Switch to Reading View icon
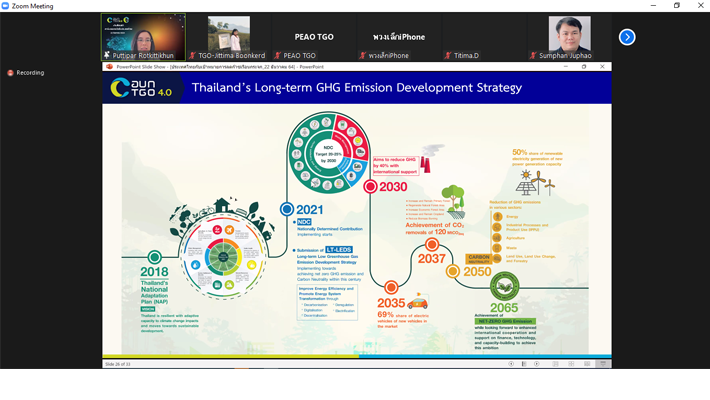This screenshot has height=400, width=710. [x=587, y=364]
